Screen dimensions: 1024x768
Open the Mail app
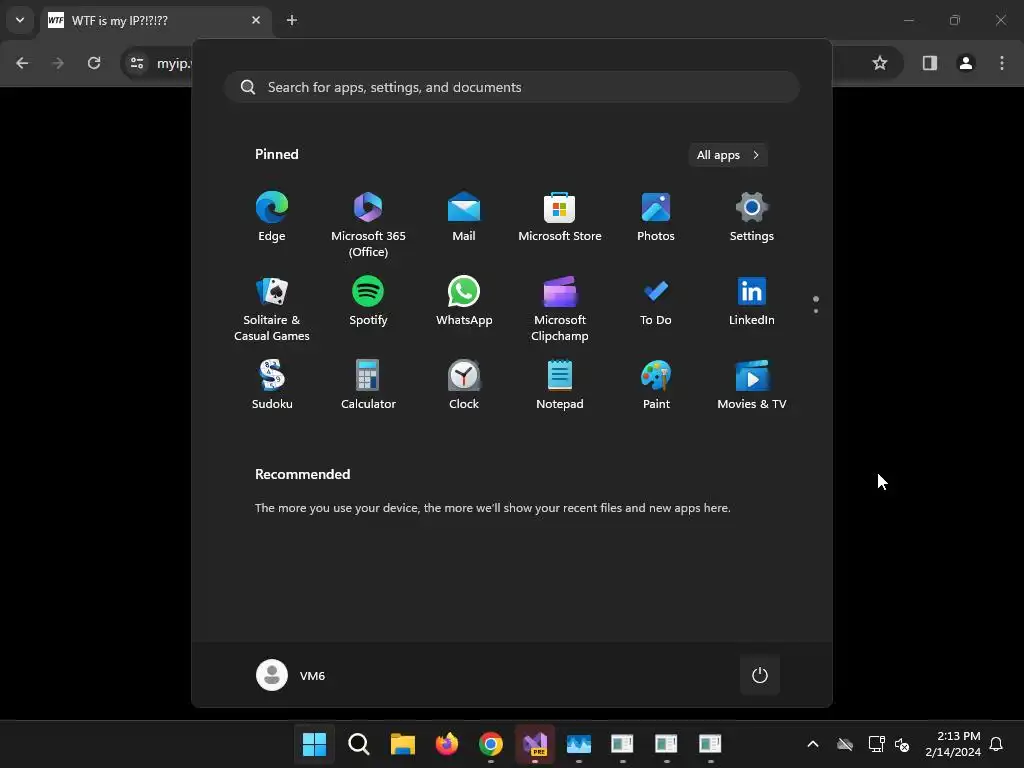point(464,217)
